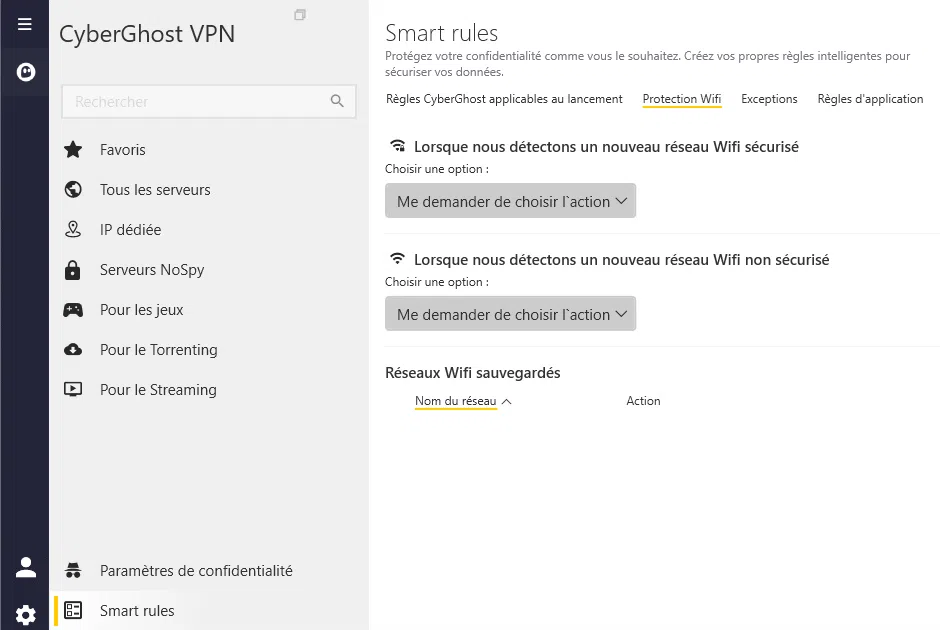This screenshot has width=940, height=630.
Task: Open Règles CyberGhost applicables au lancement tab
Action: click(504, 99)
